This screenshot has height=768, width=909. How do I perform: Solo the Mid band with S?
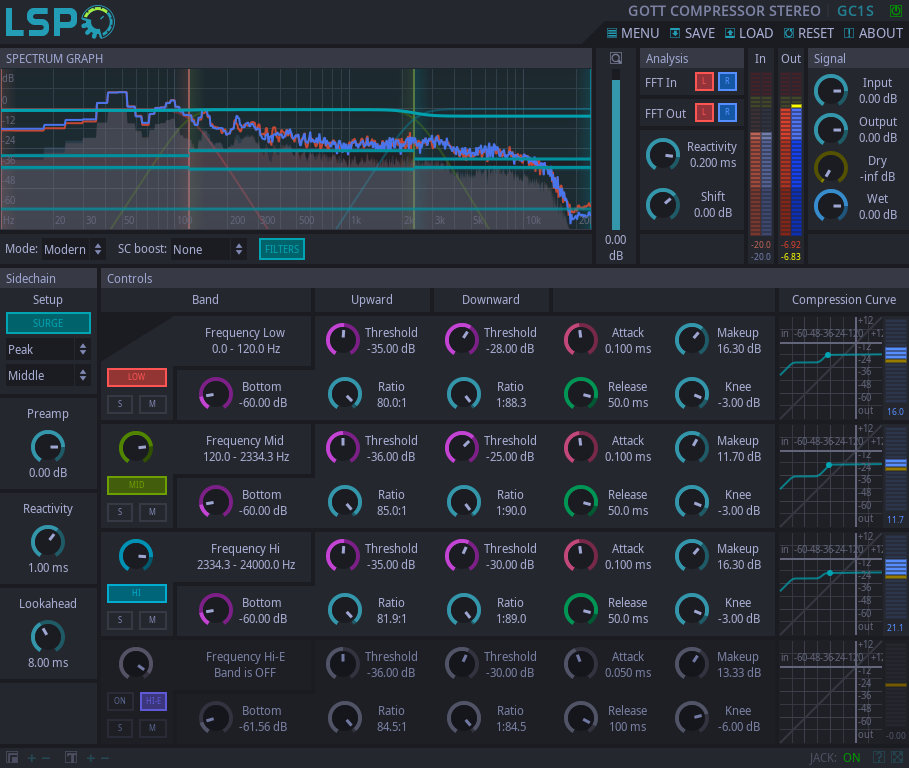click(120, 512)
